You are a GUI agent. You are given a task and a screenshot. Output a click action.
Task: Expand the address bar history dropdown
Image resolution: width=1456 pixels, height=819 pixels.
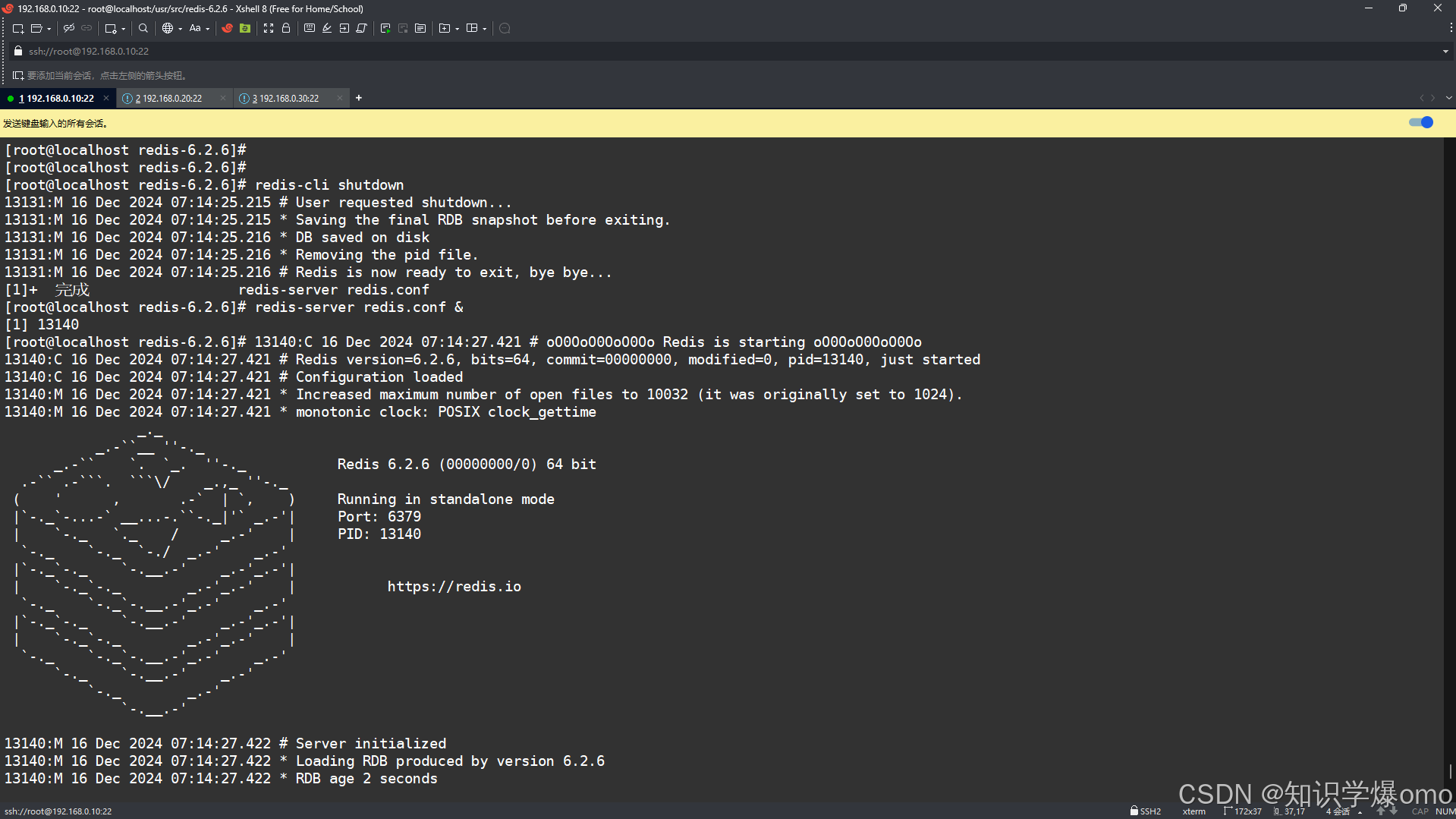[1445, 52]
